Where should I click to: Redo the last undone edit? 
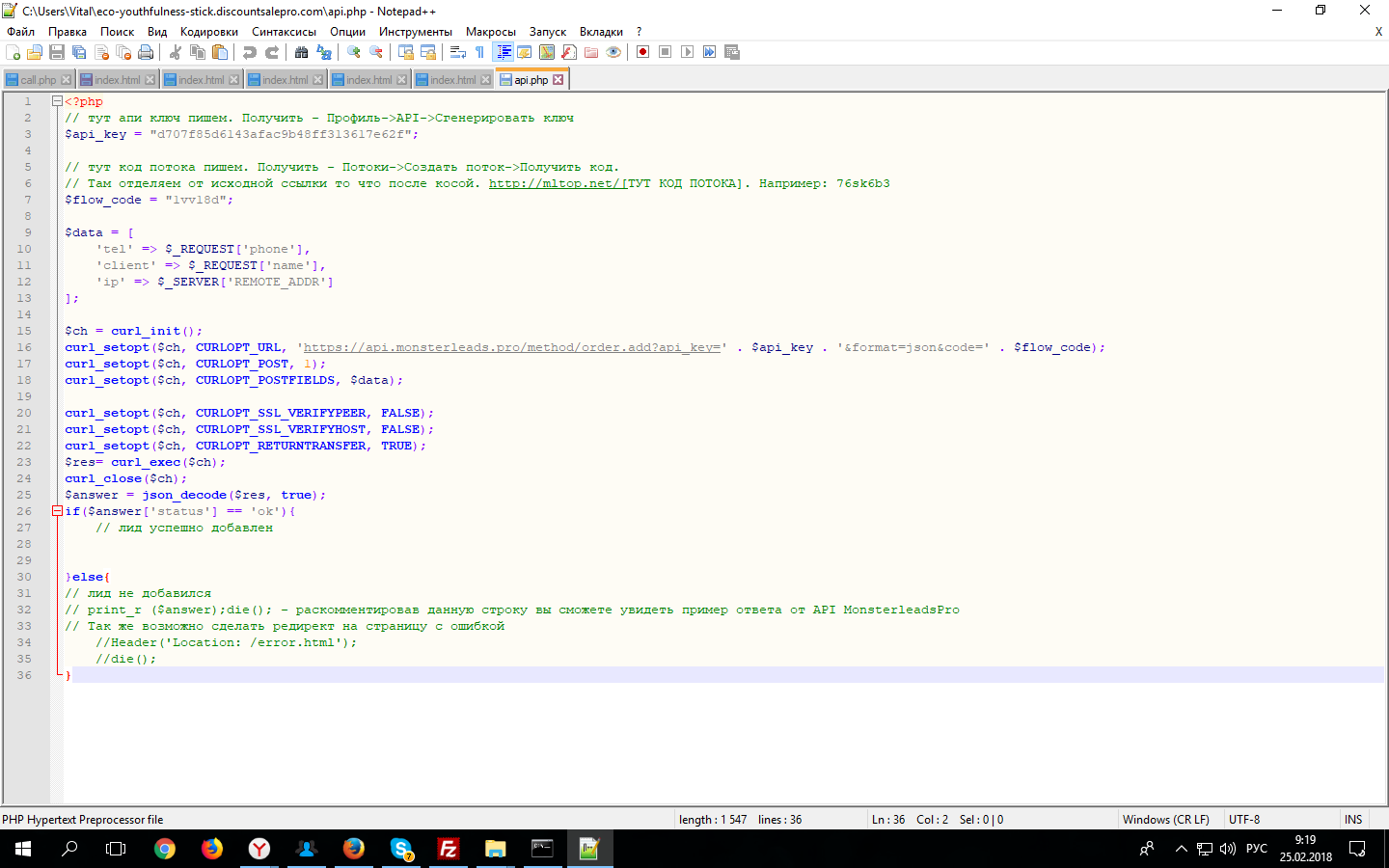tap(272, 52)
